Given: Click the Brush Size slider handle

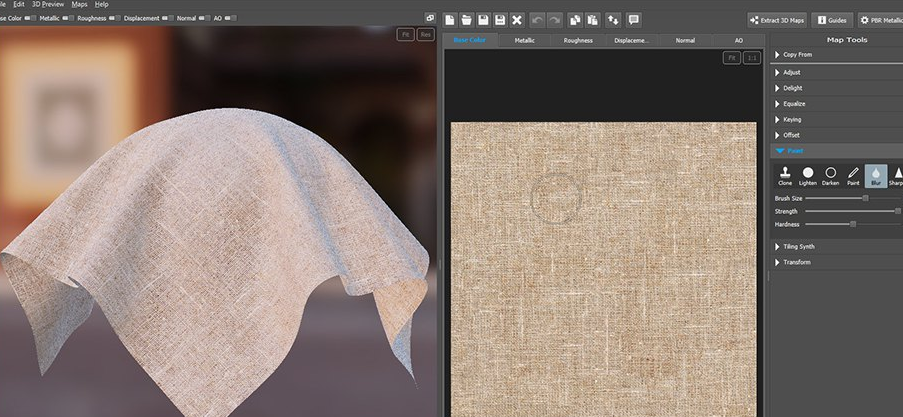Looking at the screenshot, I should coord(866,199).
